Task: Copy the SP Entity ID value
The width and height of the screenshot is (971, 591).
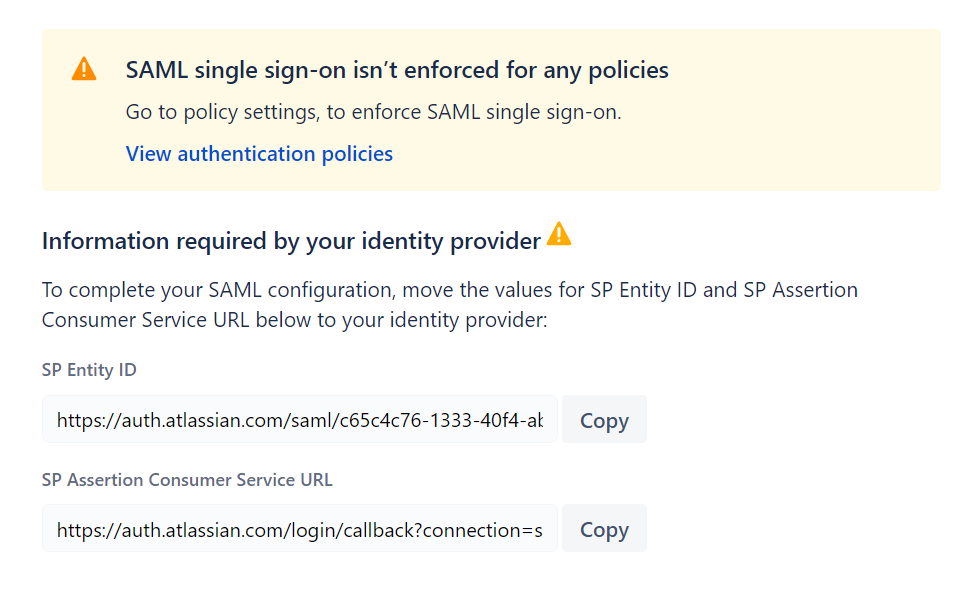Action: [604, 419]
